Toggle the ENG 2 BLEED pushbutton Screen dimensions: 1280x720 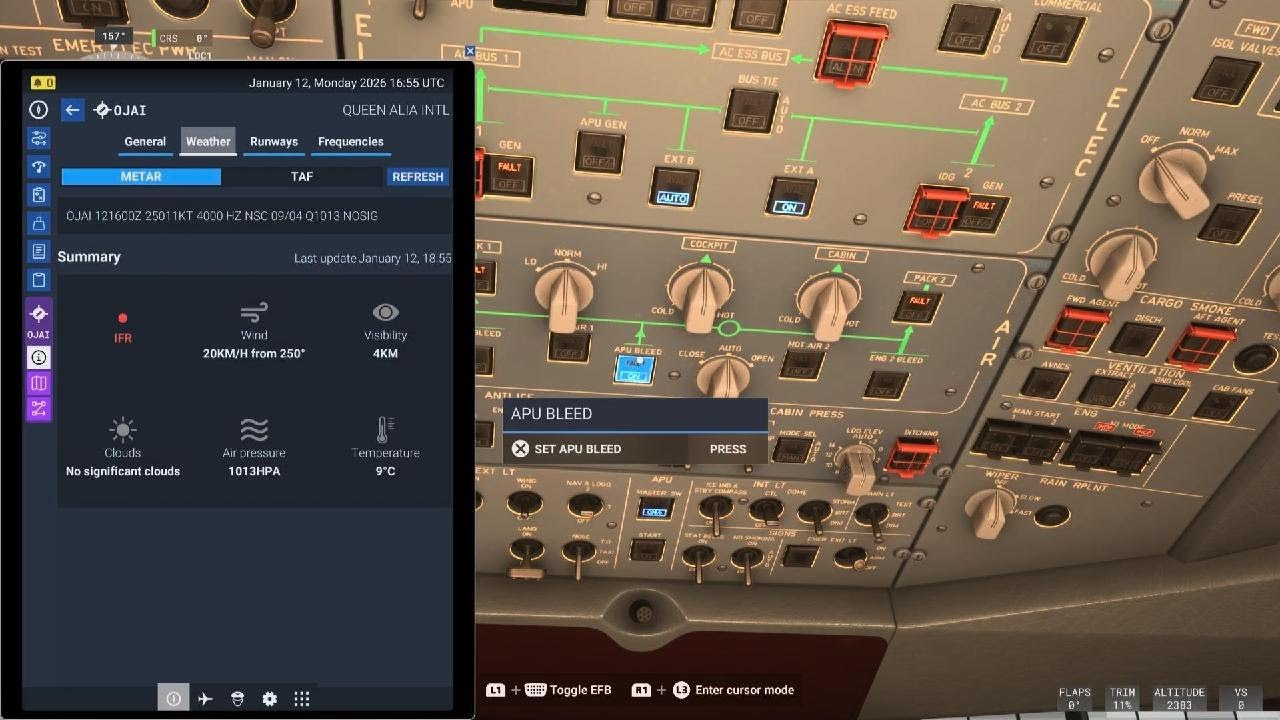(886, 384)
